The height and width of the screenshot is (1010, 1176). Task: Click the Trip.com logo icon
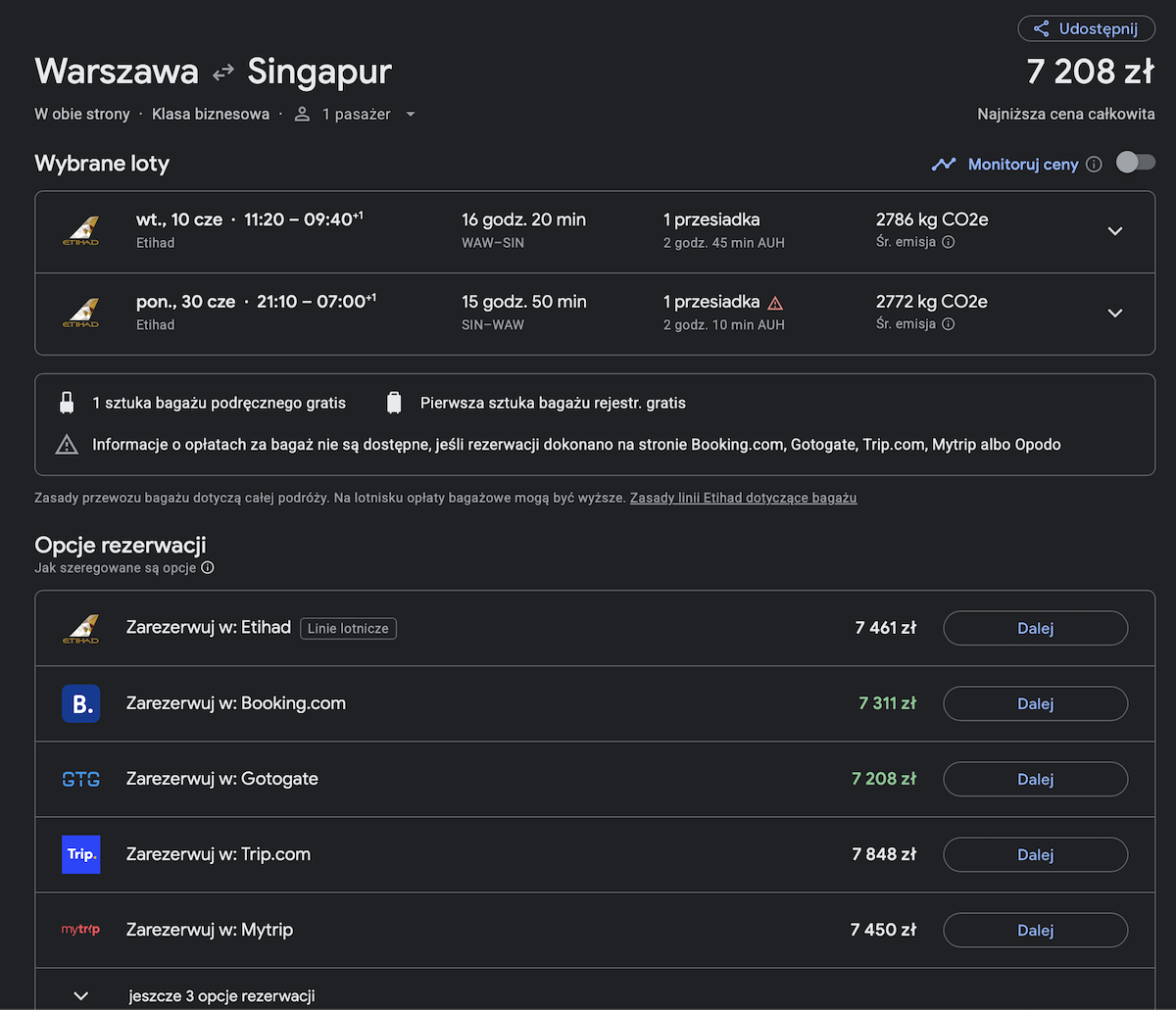tap(80, 854)
